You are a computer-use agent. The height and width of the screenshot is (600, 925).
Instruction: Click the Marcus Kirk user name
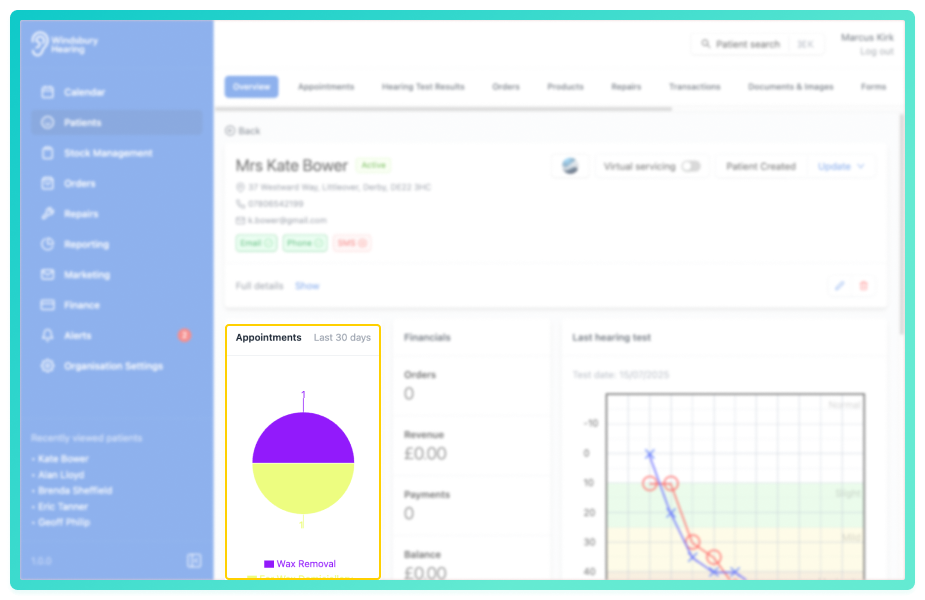[x=867, y=38]
